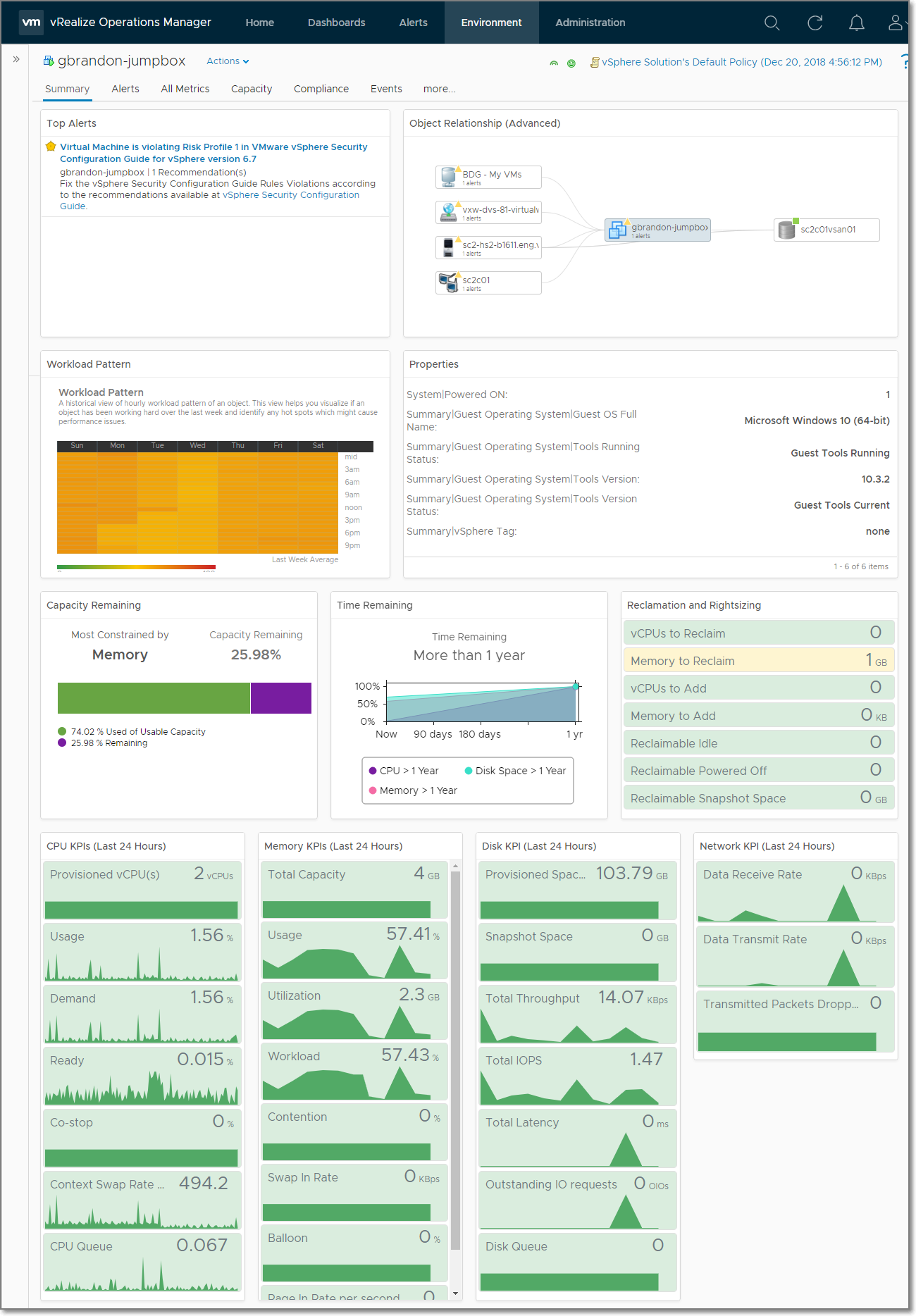Open the vSphere Security Configuration Guide link
The height and width of the screenshot is (1316, 916).
(x=291, y=195)
